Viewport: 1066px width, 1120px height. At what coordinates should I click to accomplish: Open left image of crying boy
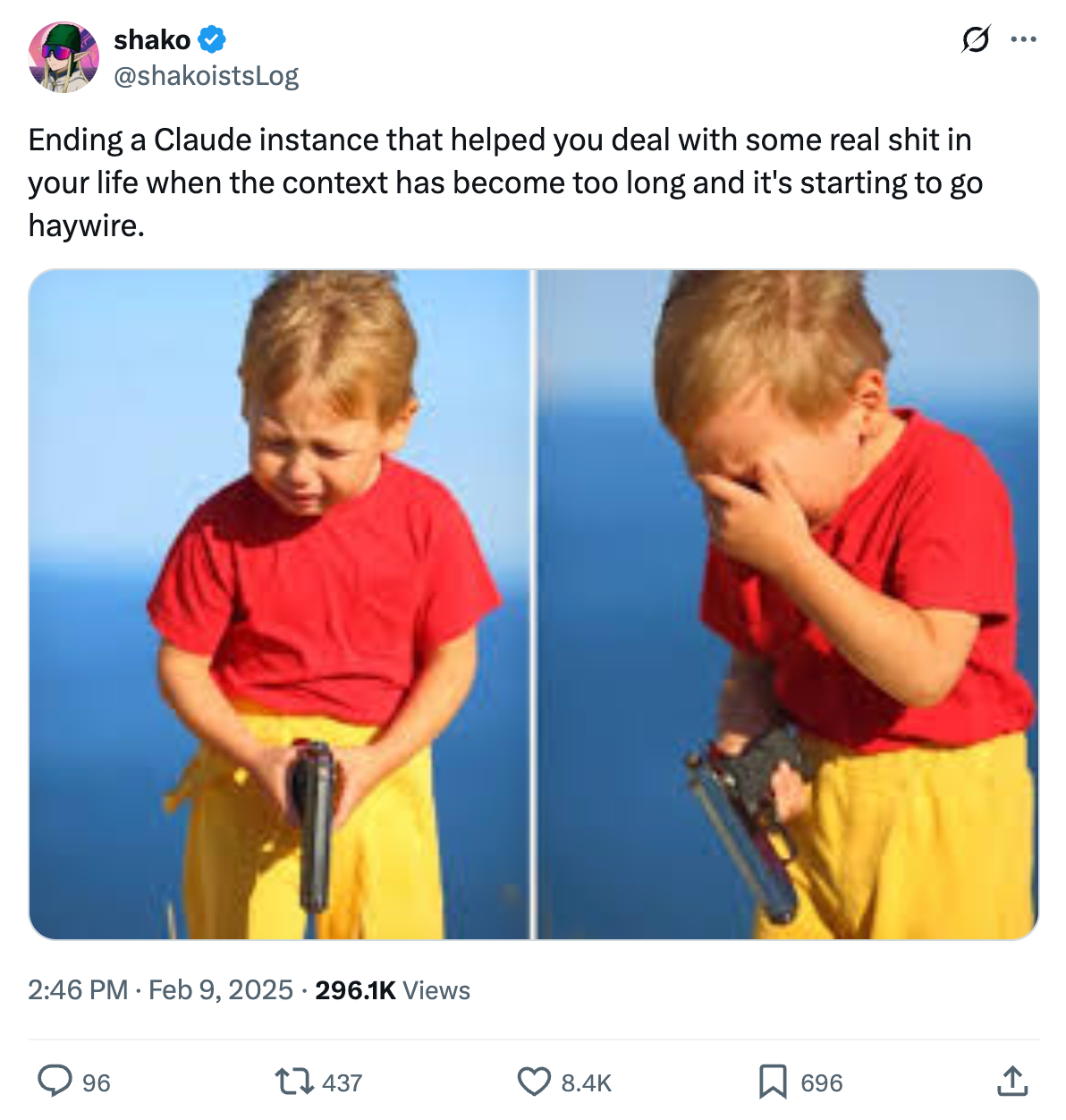280,605
